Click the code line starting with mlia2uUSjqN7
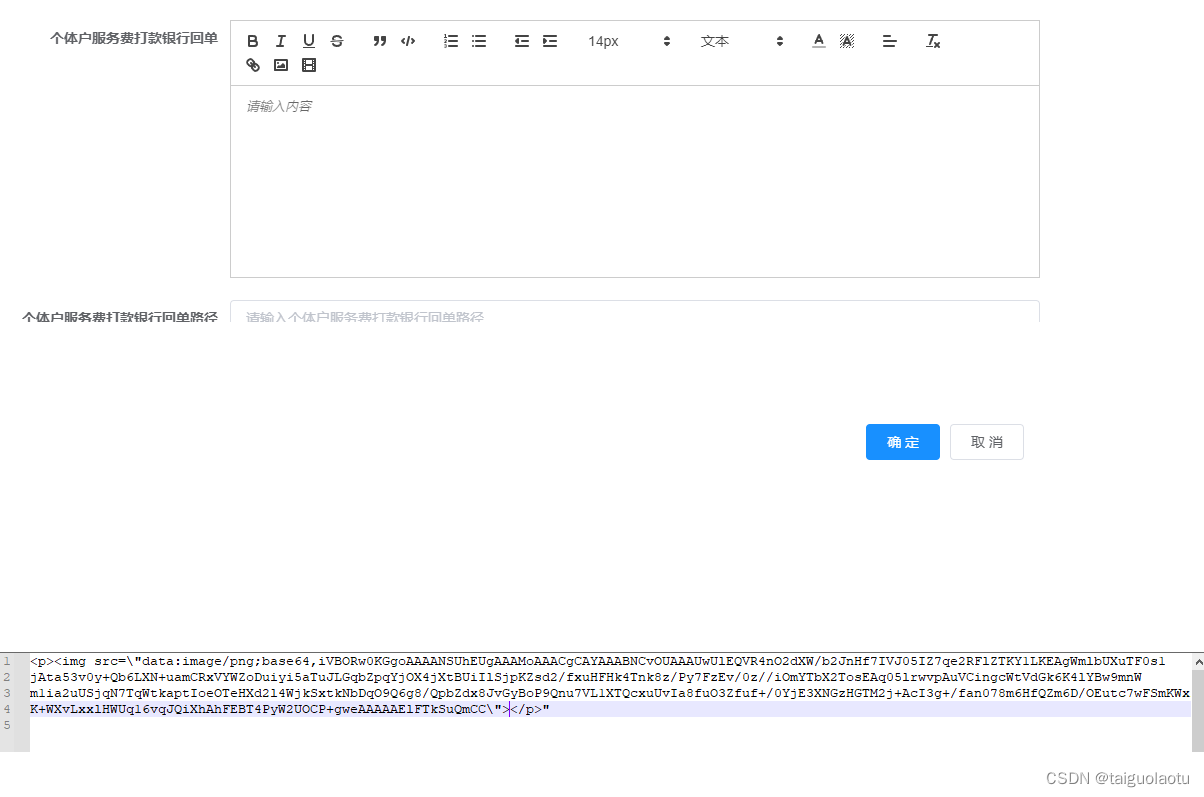The height and width of the screenshot is (797, 1204). (x=610, y=693)
